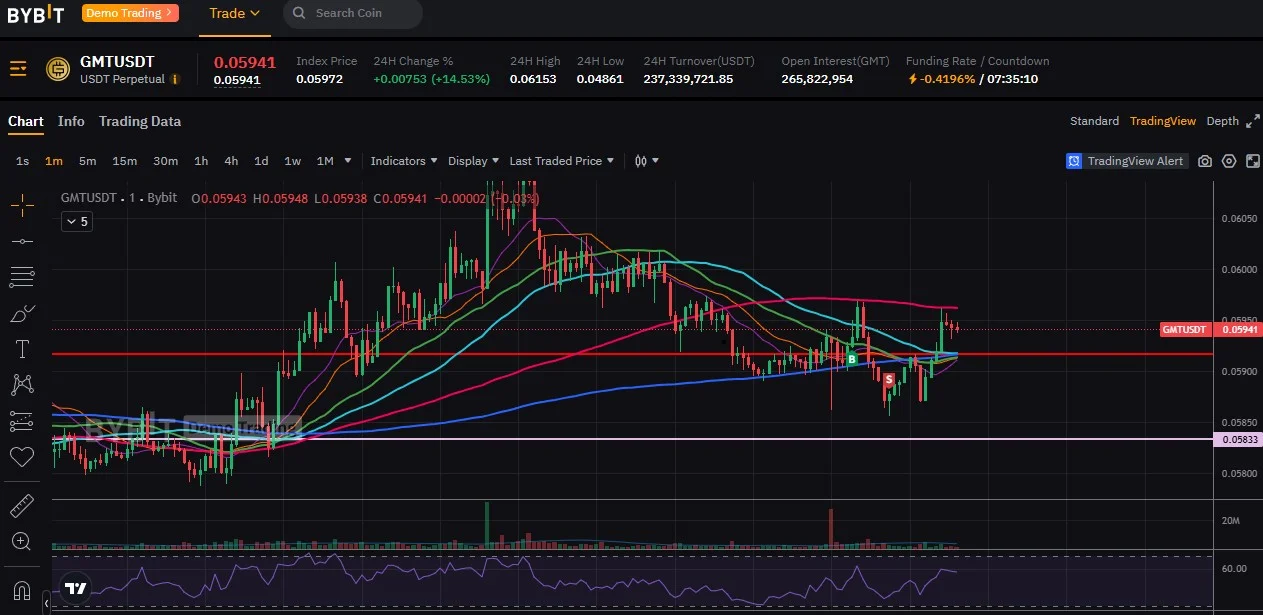Screen dimensions: 1263x615
Task: Select the 1s timeframe interval
Action: (x=22, y=161)
